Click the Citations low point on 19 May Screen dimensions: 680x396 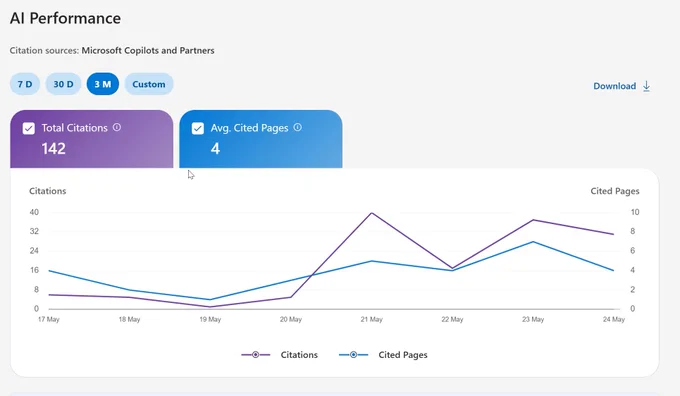click(210, 307)
